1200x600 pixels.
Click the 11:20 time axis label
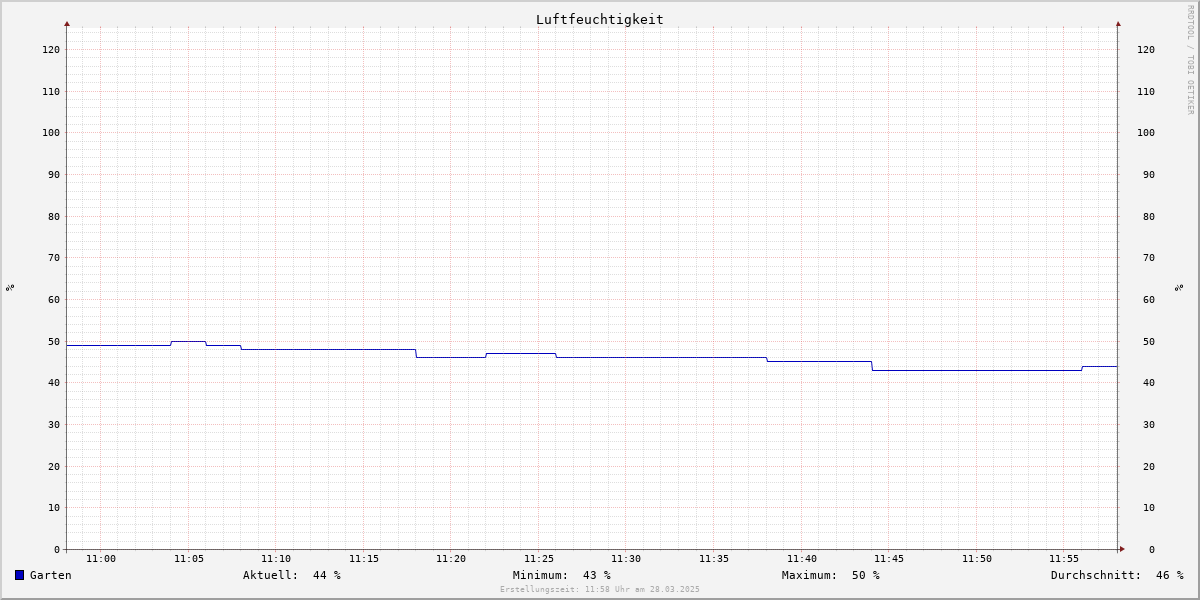(451, 559)
